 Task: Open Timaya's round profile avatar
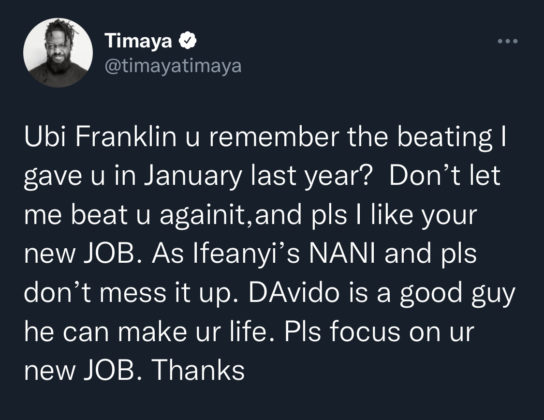pos(58,52)
